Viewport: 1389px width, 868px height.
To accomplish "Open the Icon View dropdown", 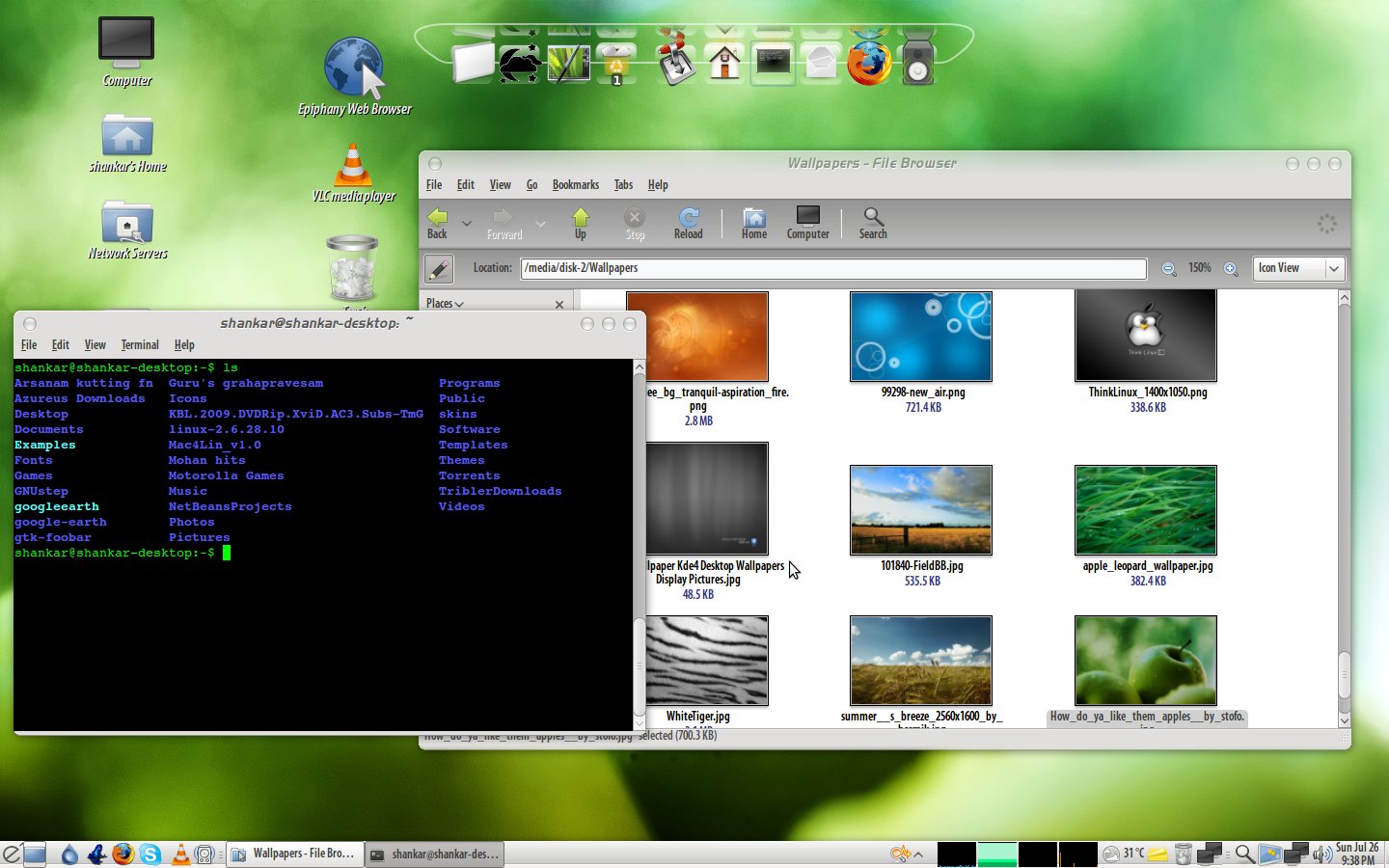I will [x=1298, y=269].
